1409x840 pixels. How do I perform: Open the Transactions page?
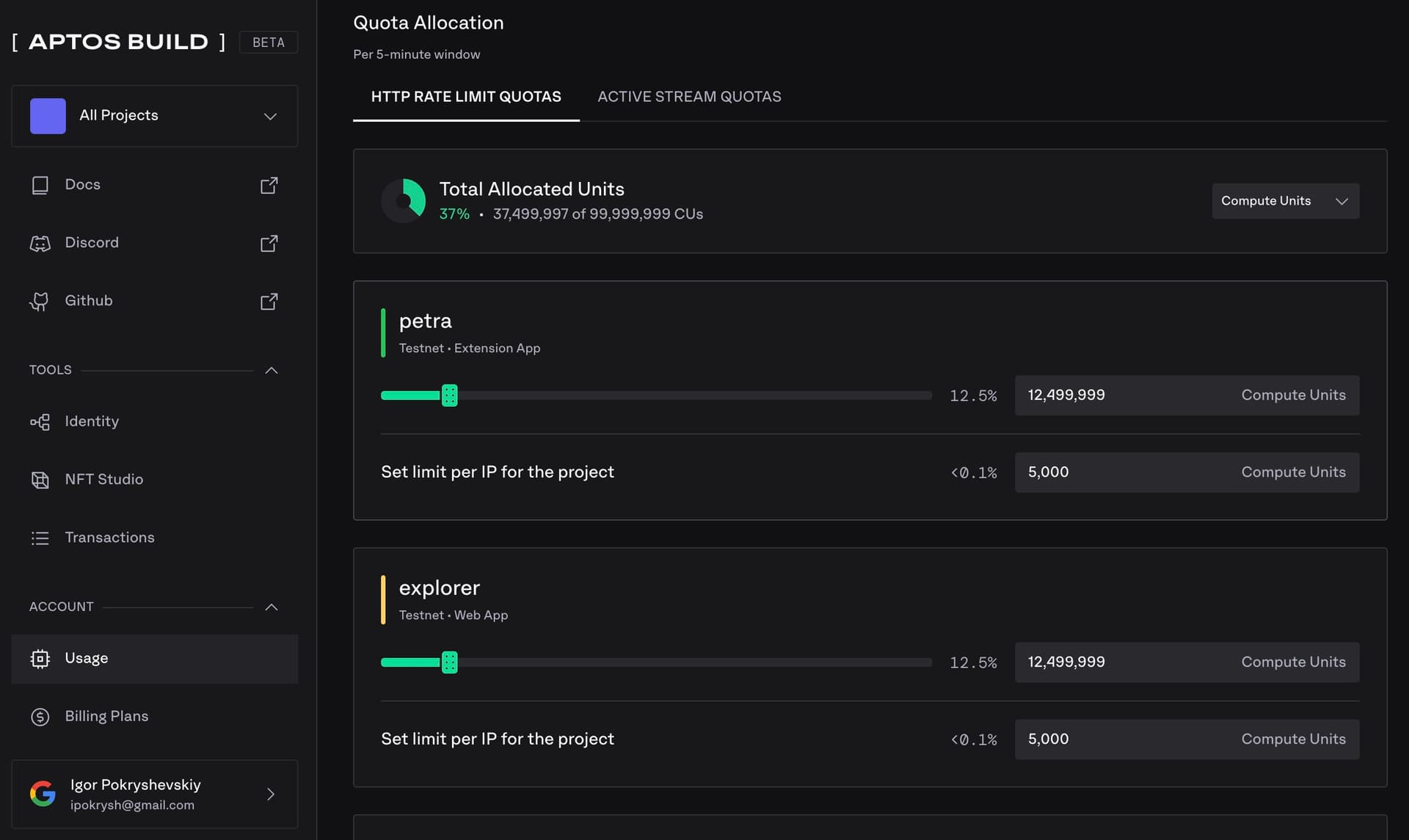click(155, 537)
